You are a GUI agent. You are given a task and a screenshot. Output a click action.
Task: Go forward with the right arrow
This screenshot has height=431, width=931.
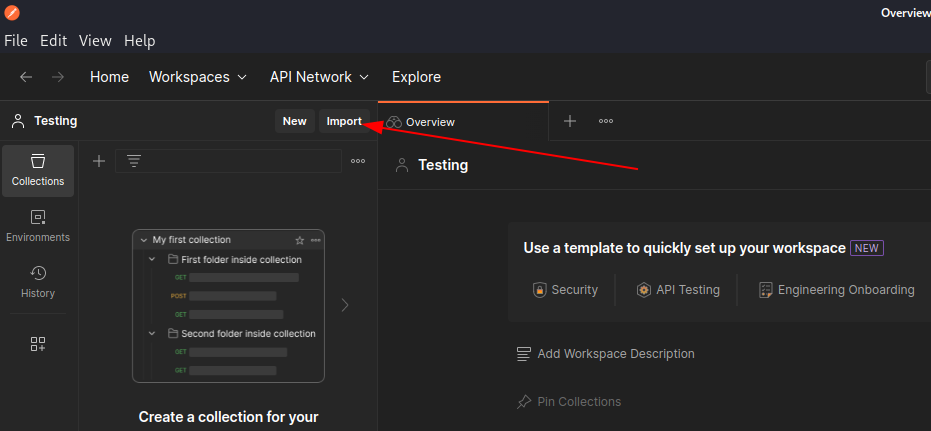(58, 77)
